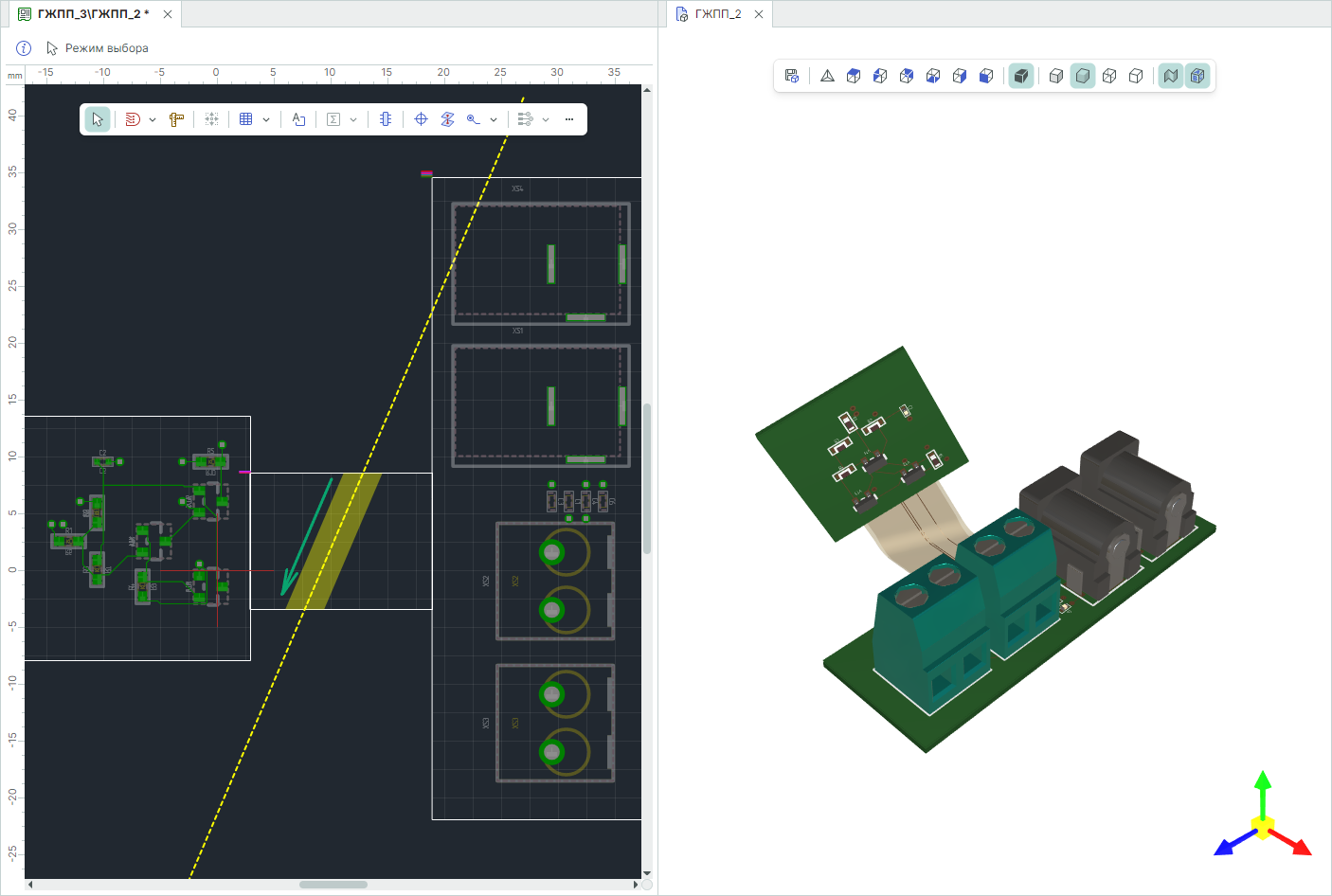
Task: Click the place component chip icon
Action: click(x=385, y=119)
